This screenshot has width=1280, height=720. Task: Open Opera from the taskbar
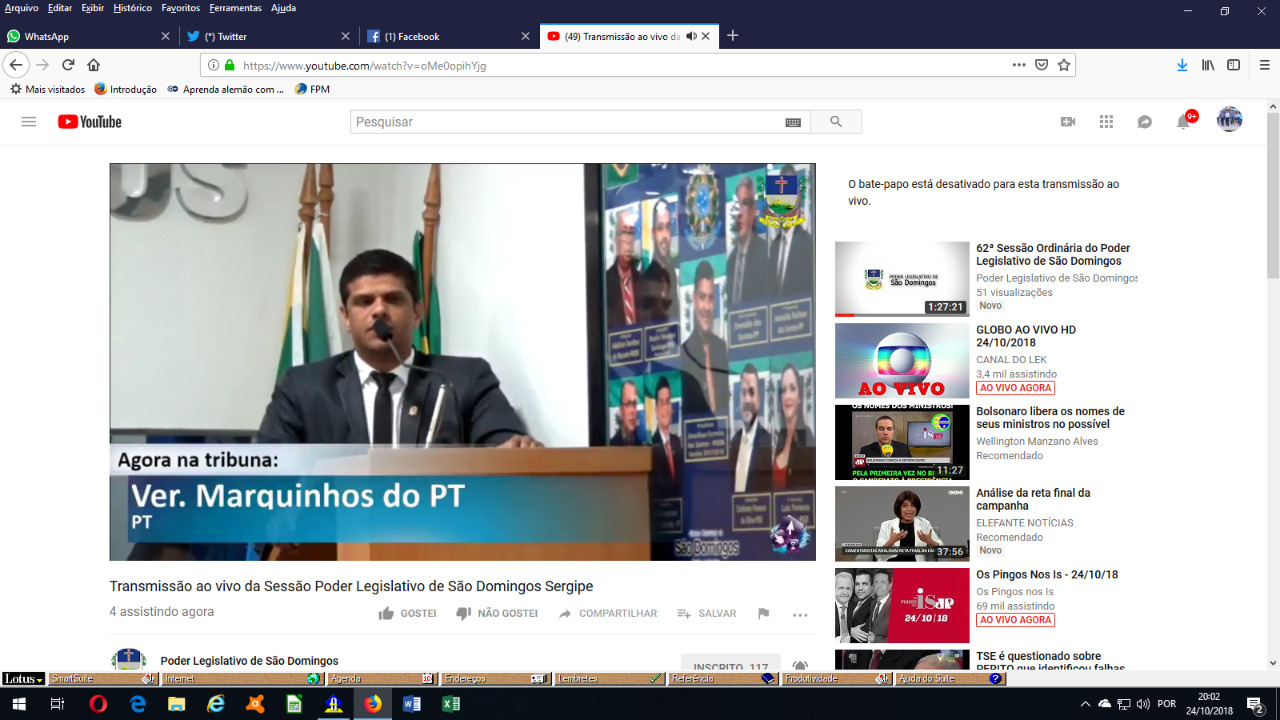pos(98,704)
